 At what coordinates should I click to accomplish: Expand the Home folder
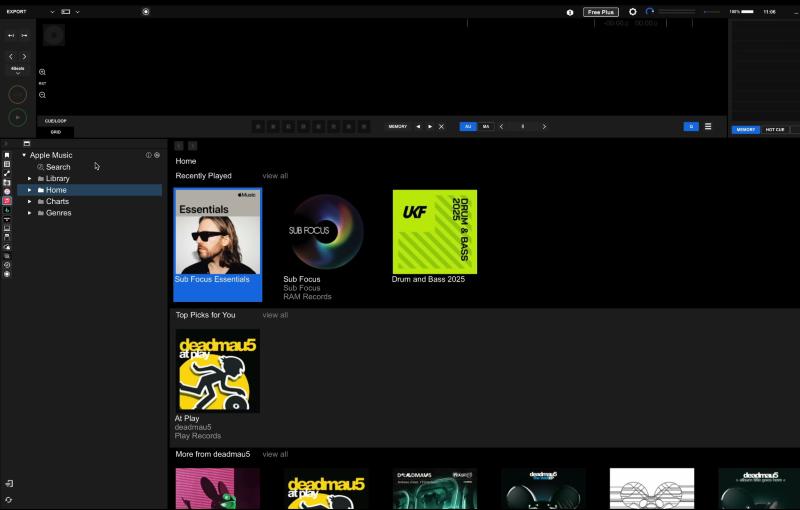point(30,190)
